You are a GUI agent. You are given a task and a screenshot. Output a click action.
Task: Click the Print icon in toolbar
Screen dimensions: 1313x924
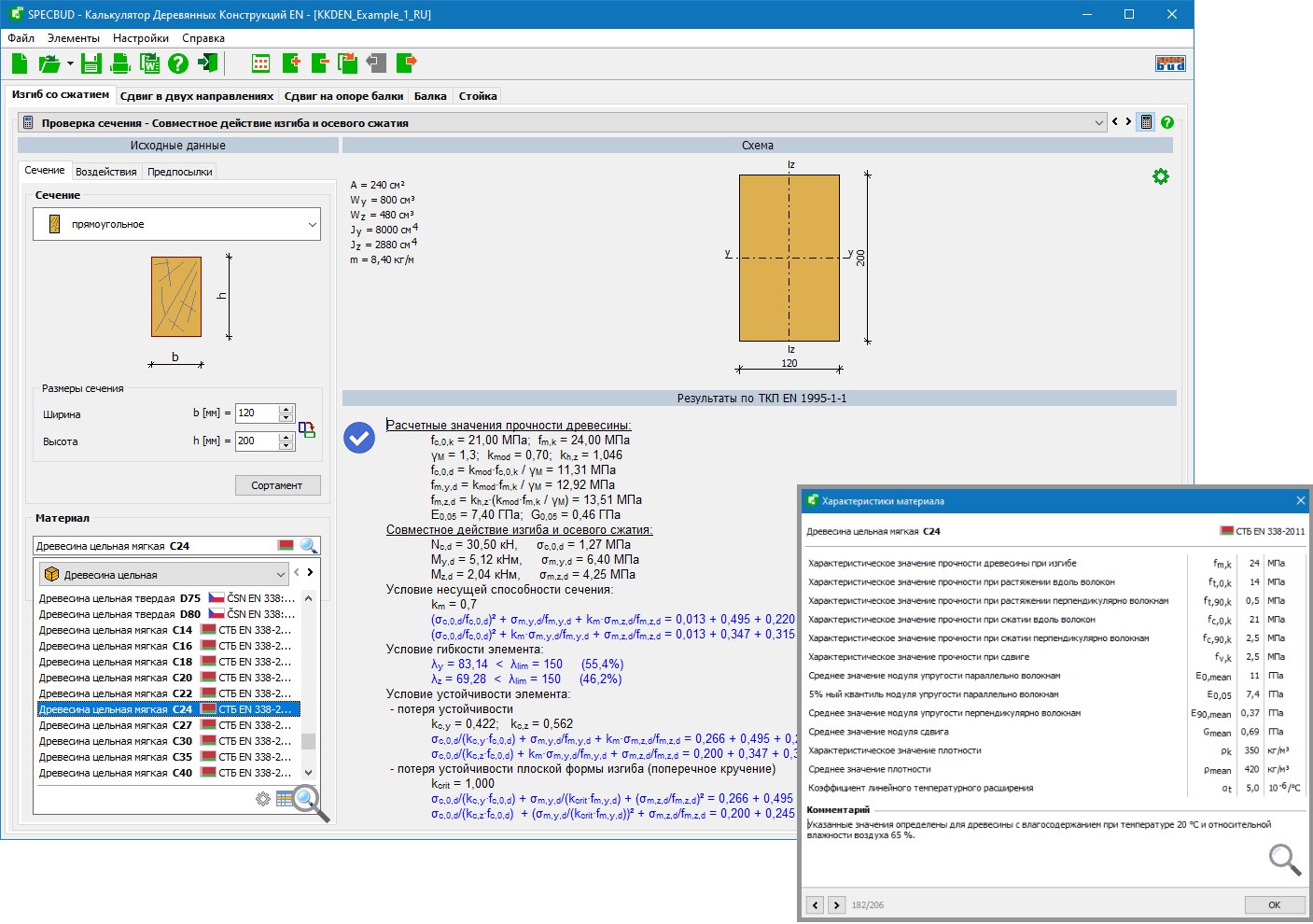(x=120, y=63)
